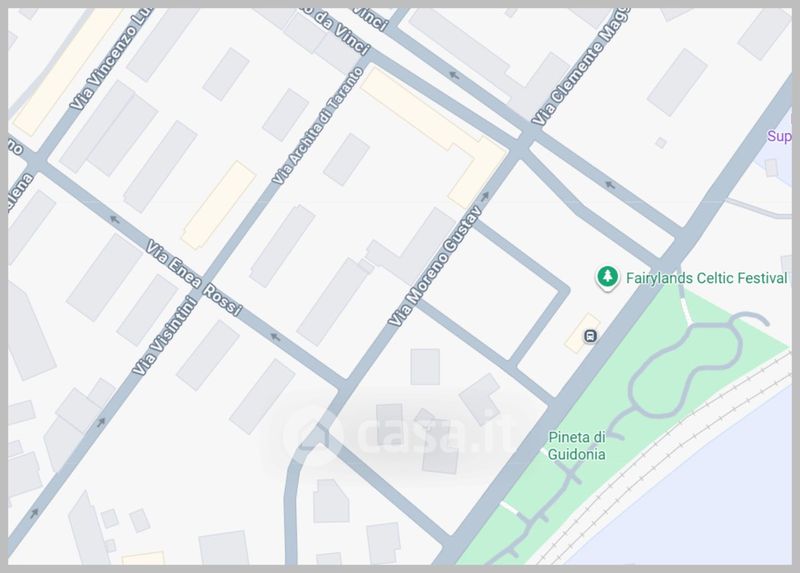Click the Via Moreno Gustav street label

[435, 266]
